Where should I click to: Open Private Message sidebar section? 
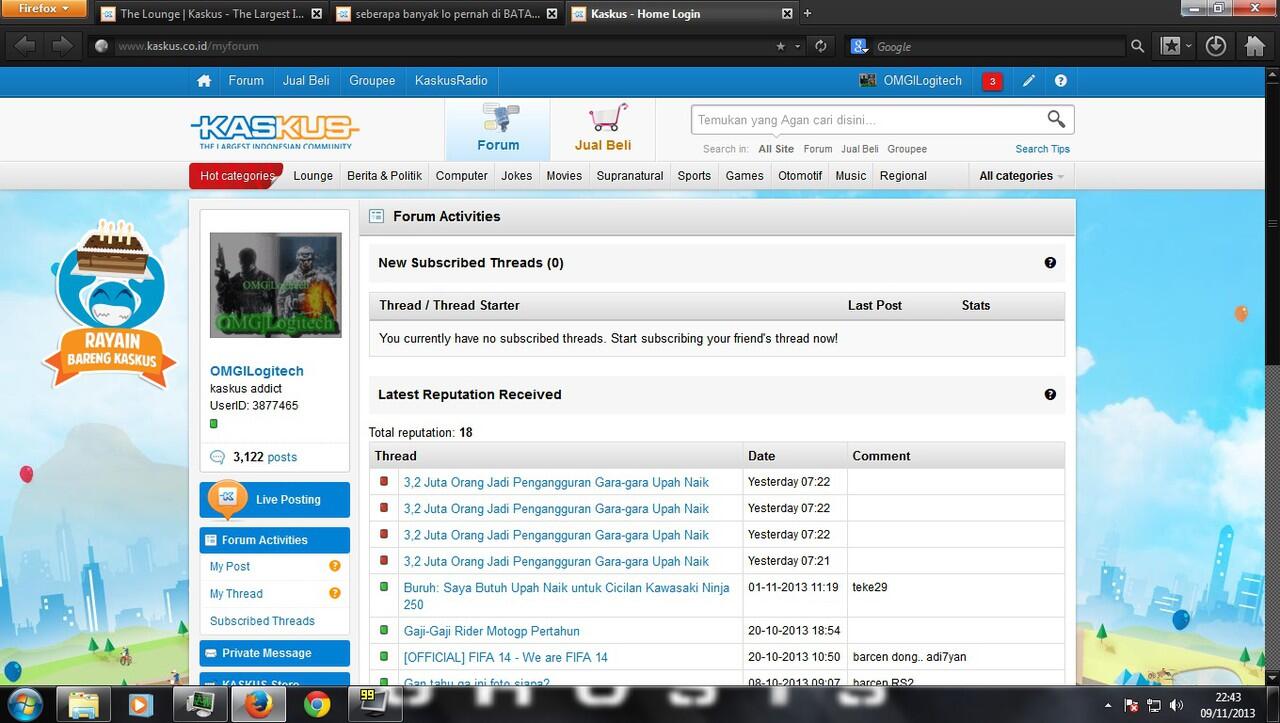point(275,653)
